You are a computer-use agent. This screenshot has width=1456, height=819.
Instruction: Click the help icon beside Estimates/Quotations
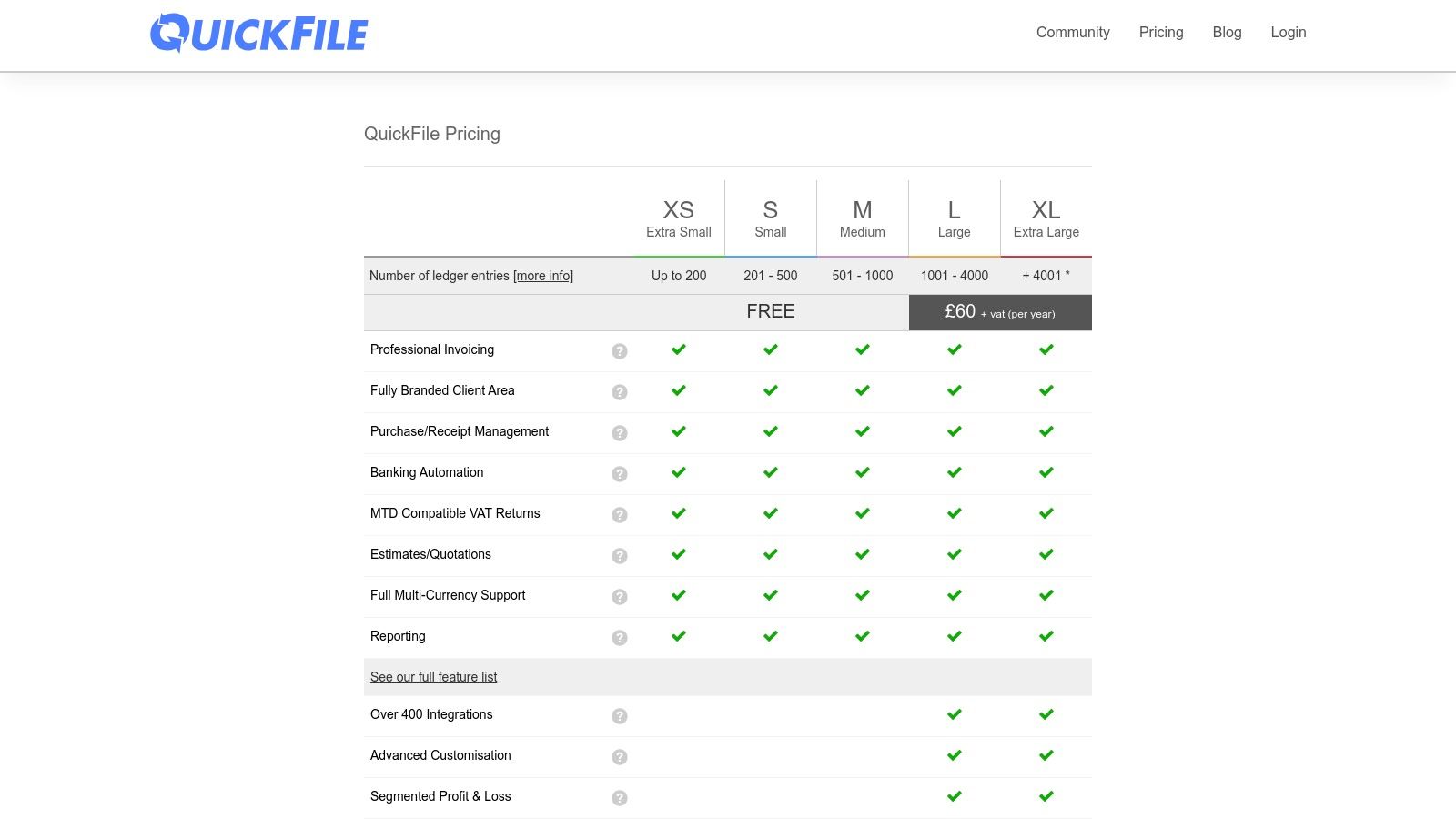(620, 555)
